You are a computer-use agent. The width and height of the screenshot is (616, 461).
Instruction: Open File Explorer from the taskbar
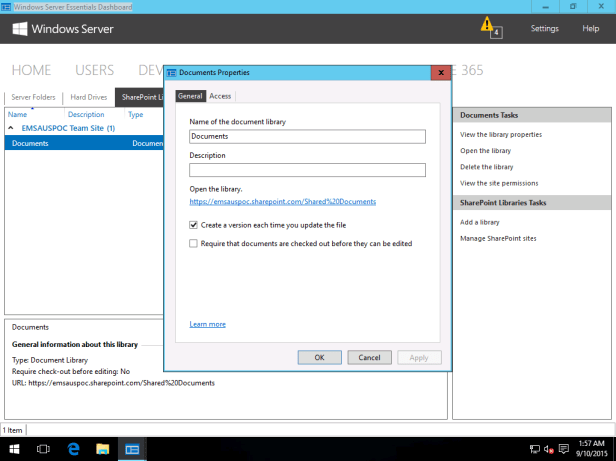(102, 449)
